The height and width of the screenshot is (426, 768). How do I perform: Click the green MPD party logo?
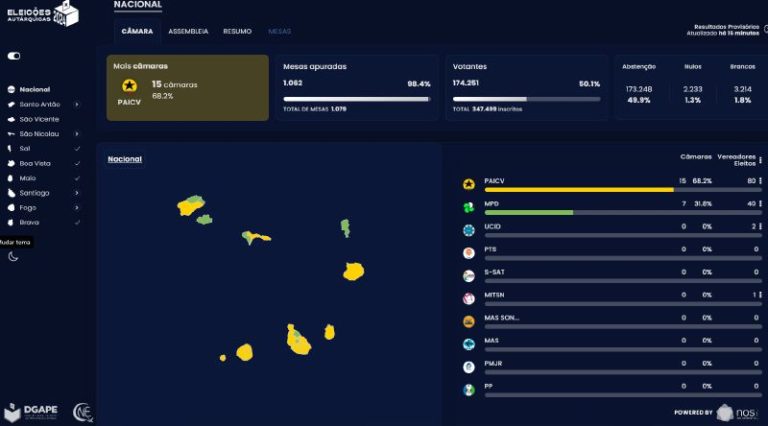tap(467, 206)
